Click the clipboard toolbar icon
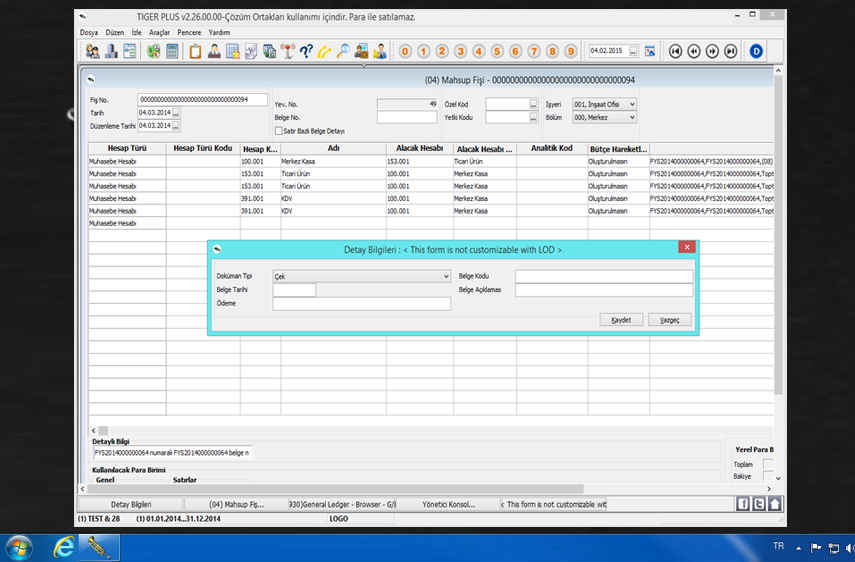Viewport: 855px width, 562px height. pyautogui.click(x=195, y=51)
